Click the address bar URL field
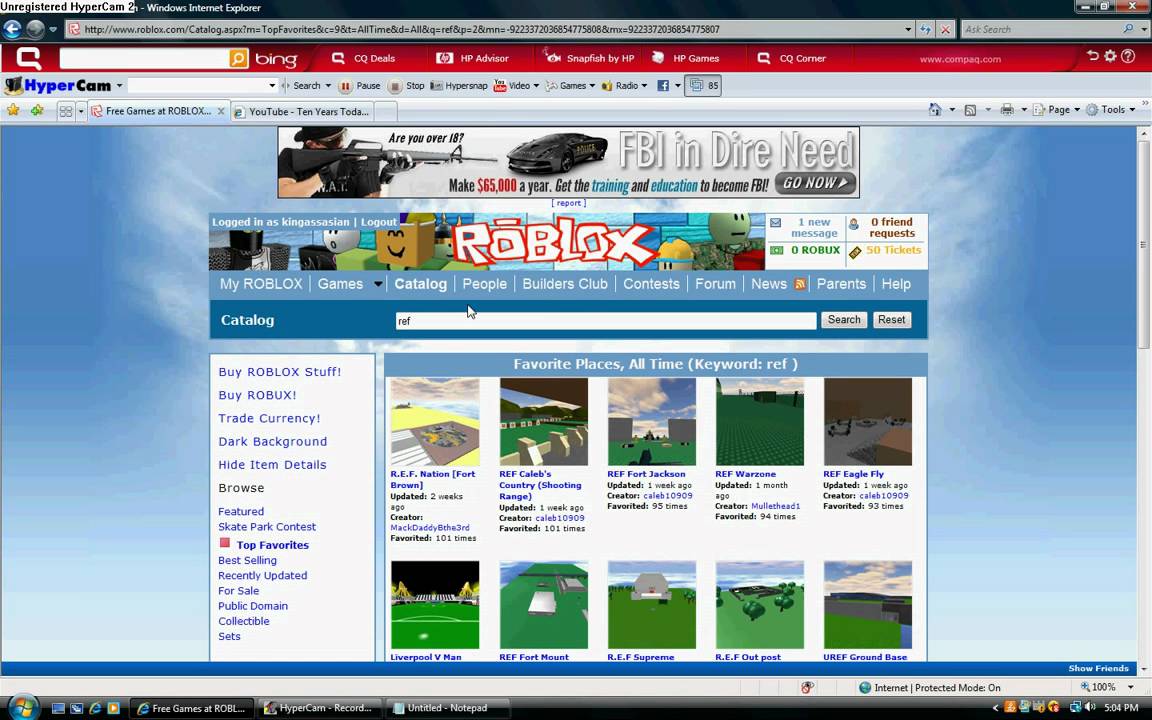 485,29
